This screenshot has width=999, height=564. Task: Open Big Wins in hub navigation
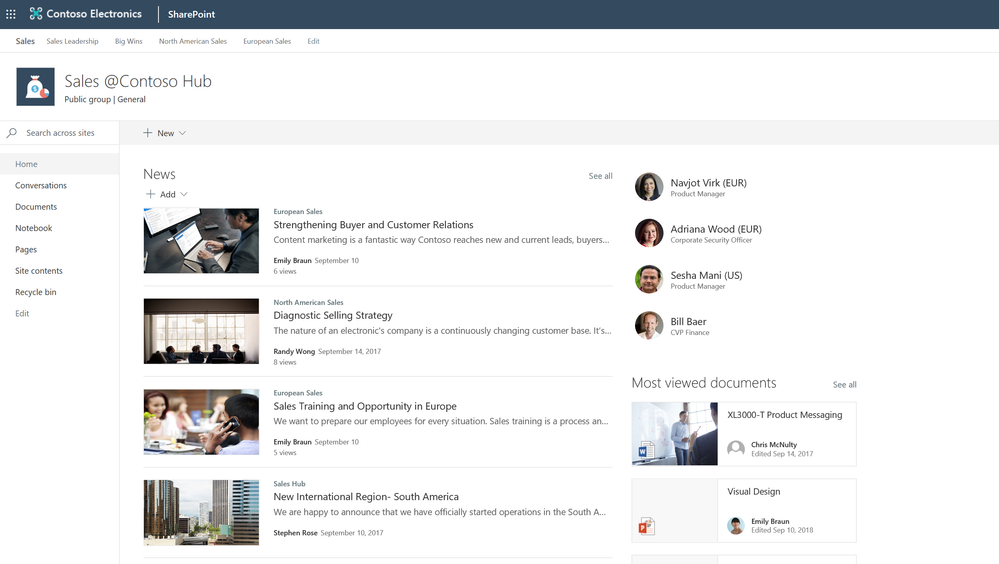coord(129,41)
